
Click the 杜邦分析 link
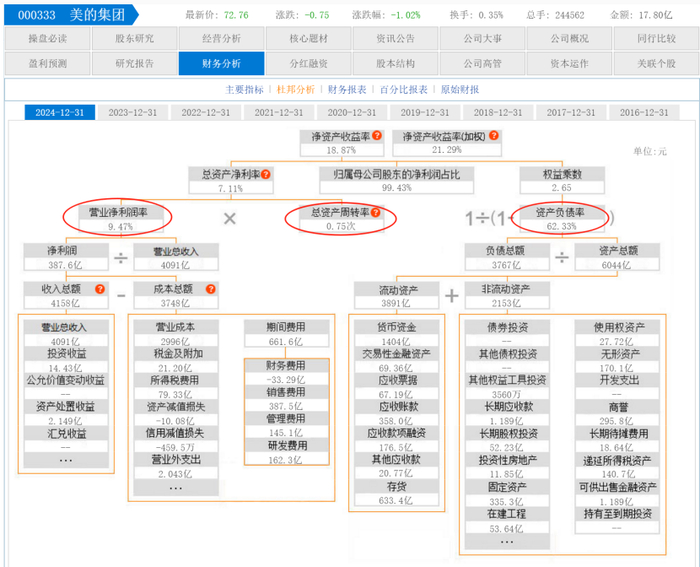click(x=296, y=90)
